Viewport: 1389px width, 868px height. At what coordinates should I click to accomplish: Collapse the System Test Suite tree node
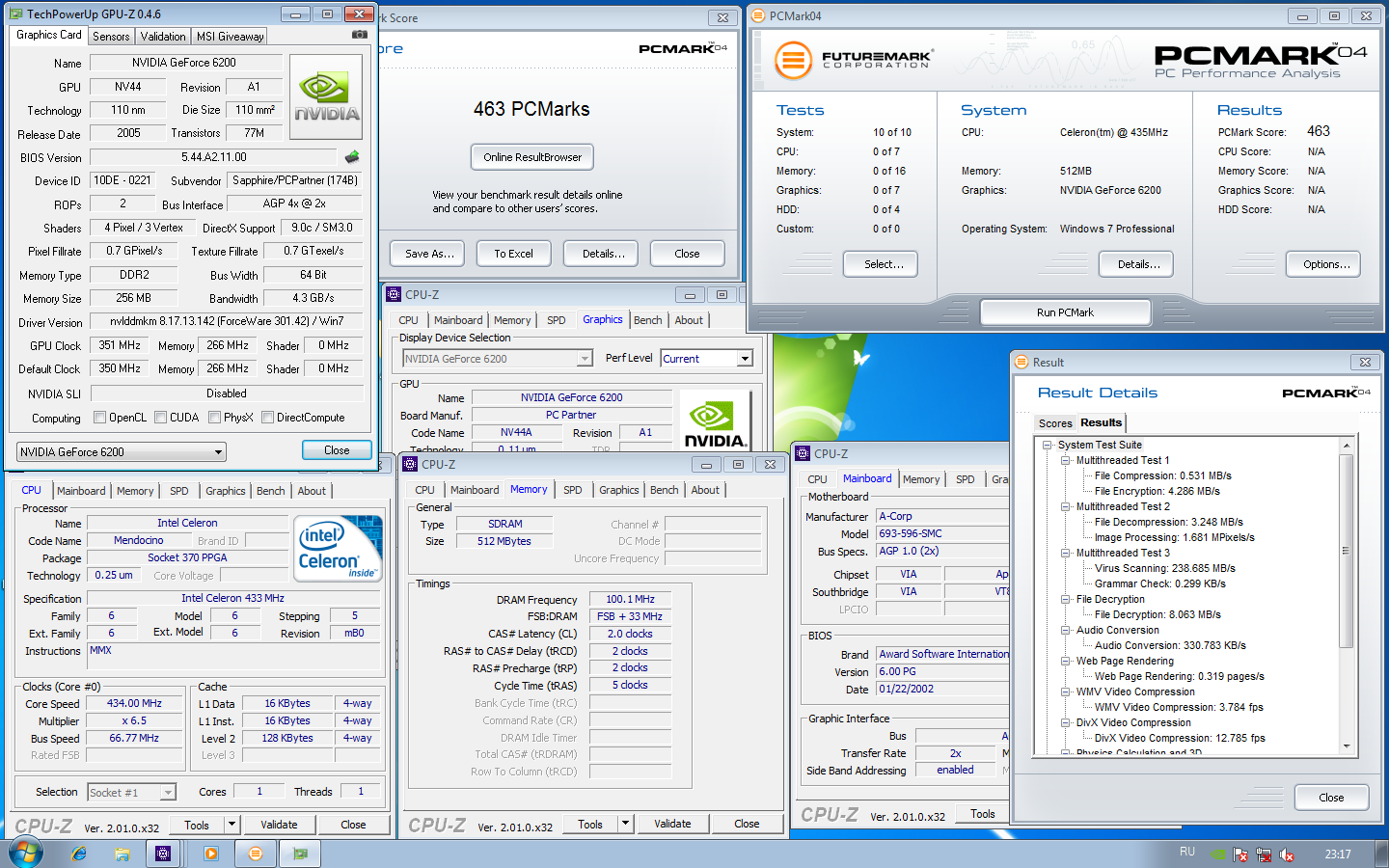[1047, 445]
